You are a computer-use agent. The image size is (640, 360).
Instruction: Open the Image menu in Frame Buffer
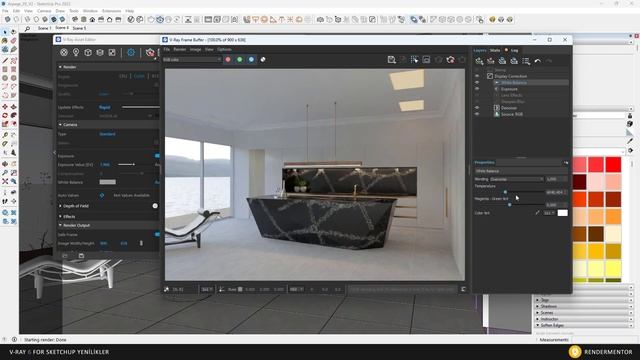[196, 49]
